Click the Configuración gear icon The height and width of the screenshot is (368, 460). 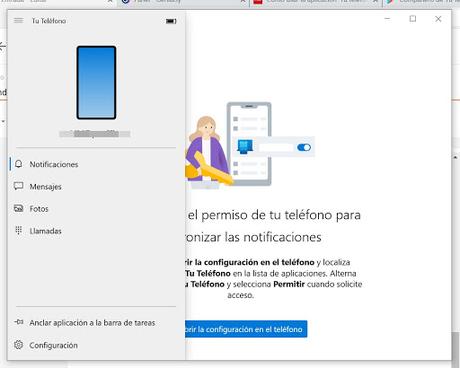(x=19, y=345)
